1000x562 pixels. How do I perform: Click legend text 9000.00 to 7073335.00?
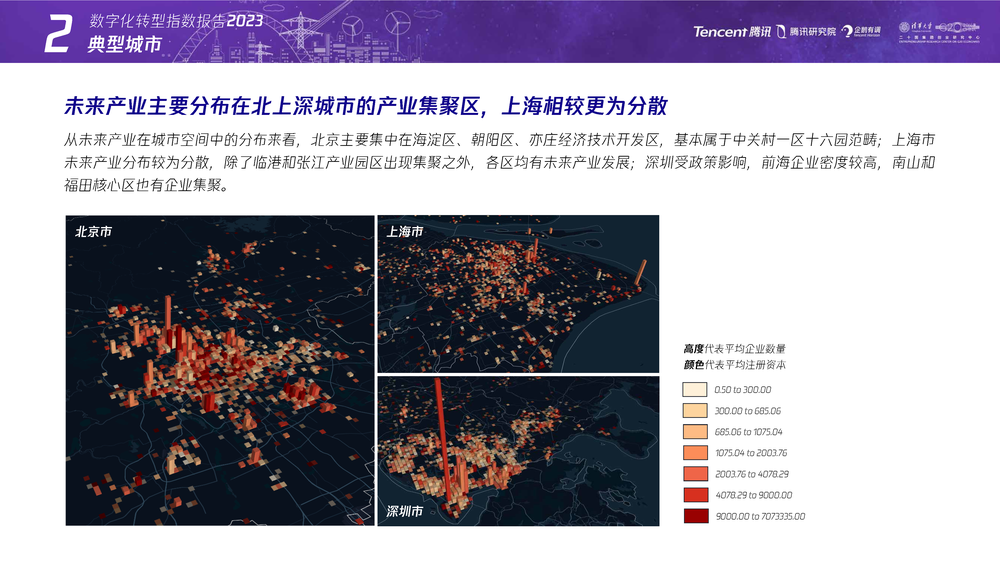click(760, 516)
